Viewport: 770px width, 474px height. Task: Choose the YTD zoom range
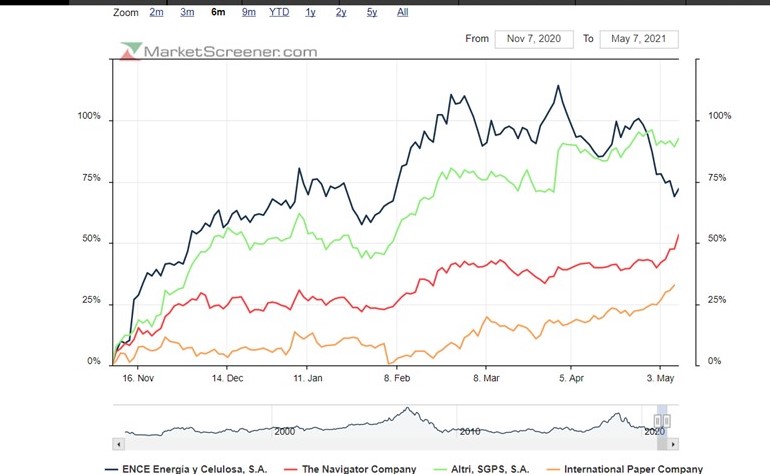click(x=279, y=12)
